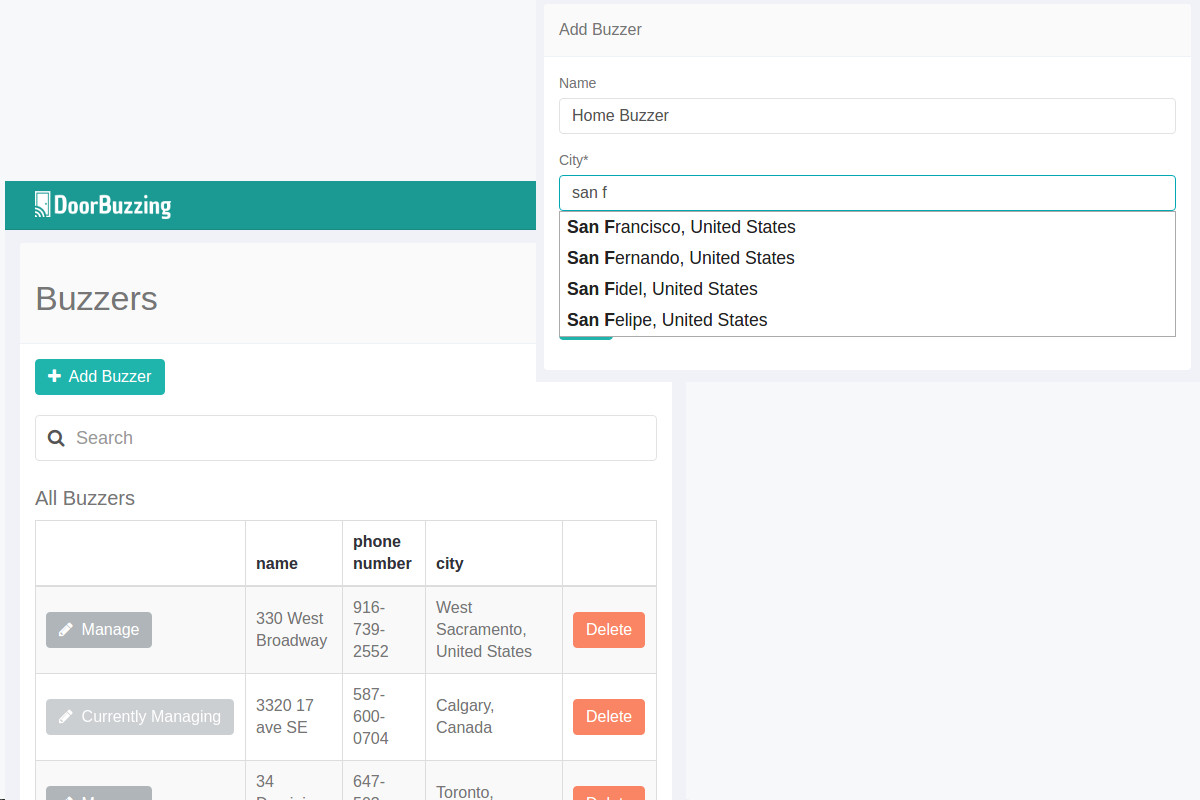Screen dimensions: 1200x800
Task: Manage the 330 West Broadway buzzer
Action: [99, 630]
